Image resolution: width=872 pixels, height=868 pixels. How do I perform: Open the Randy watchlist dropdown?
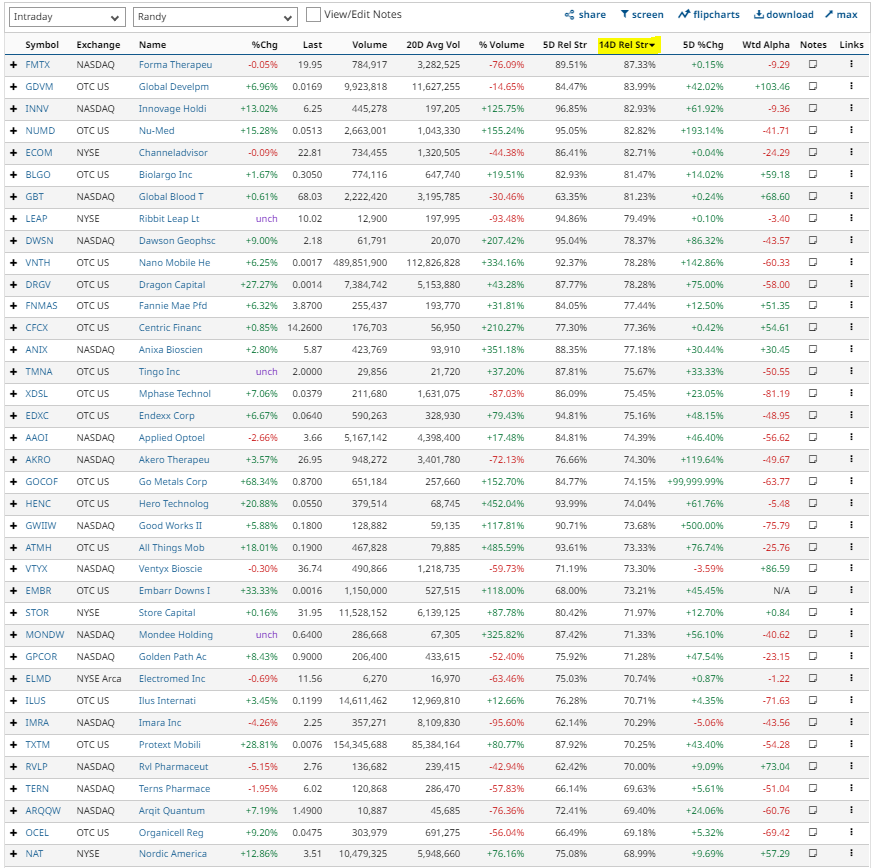[x=215, y=17]
